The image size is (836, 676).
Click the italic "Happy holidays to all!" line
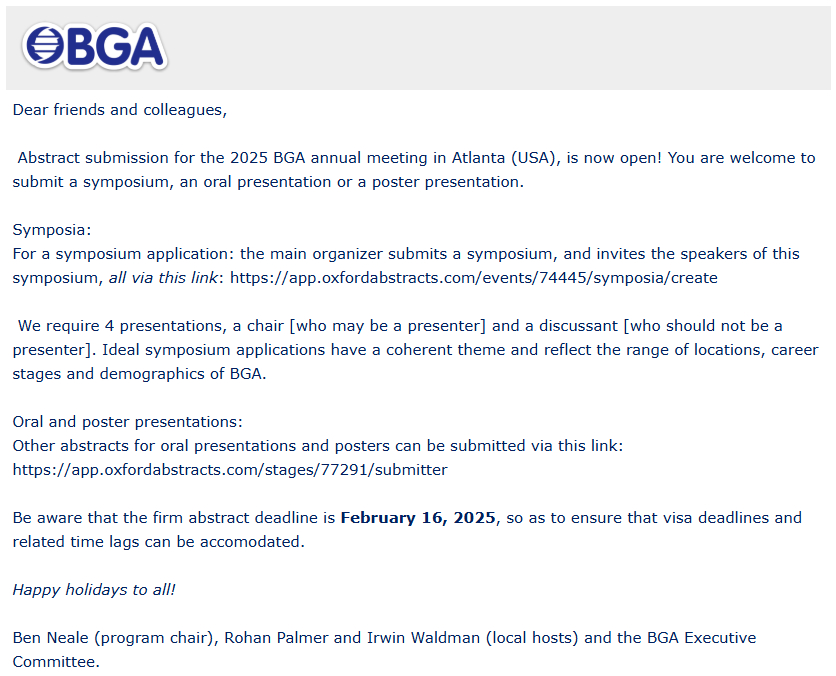(x=94, y=589)
